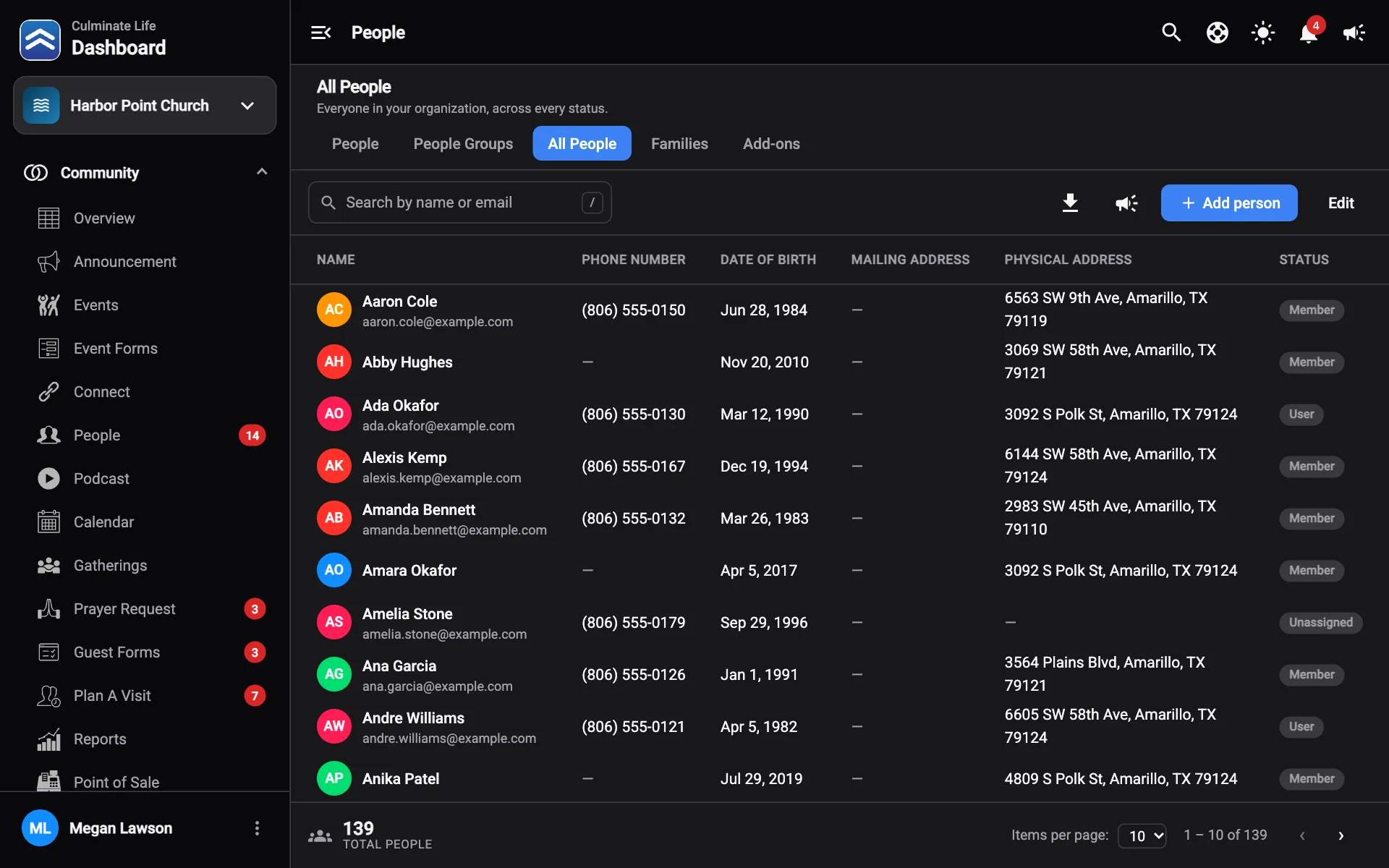1389x868 pixels.
Task: Open the Overview sidebar item
Action: point(145,218)
